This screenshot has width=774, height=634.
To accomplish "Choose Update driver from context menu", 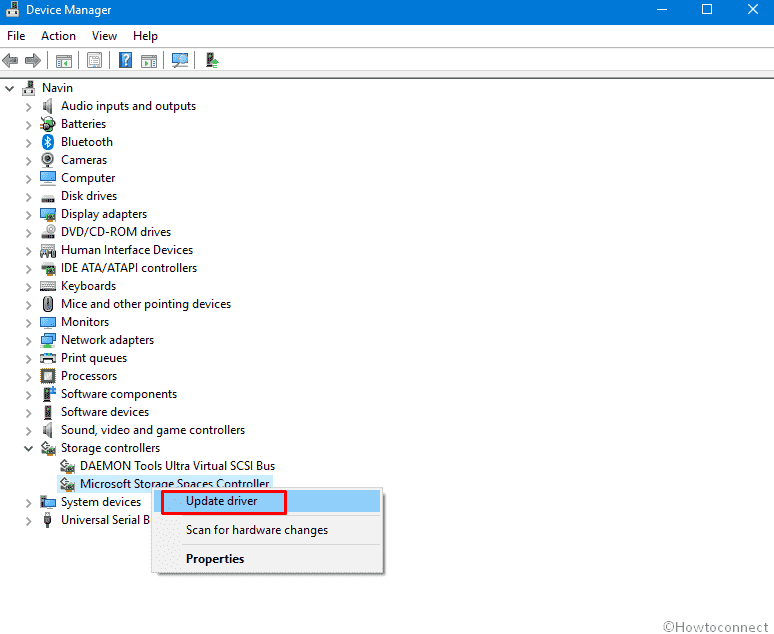I will pyautogui.click(x=267, y=502).
